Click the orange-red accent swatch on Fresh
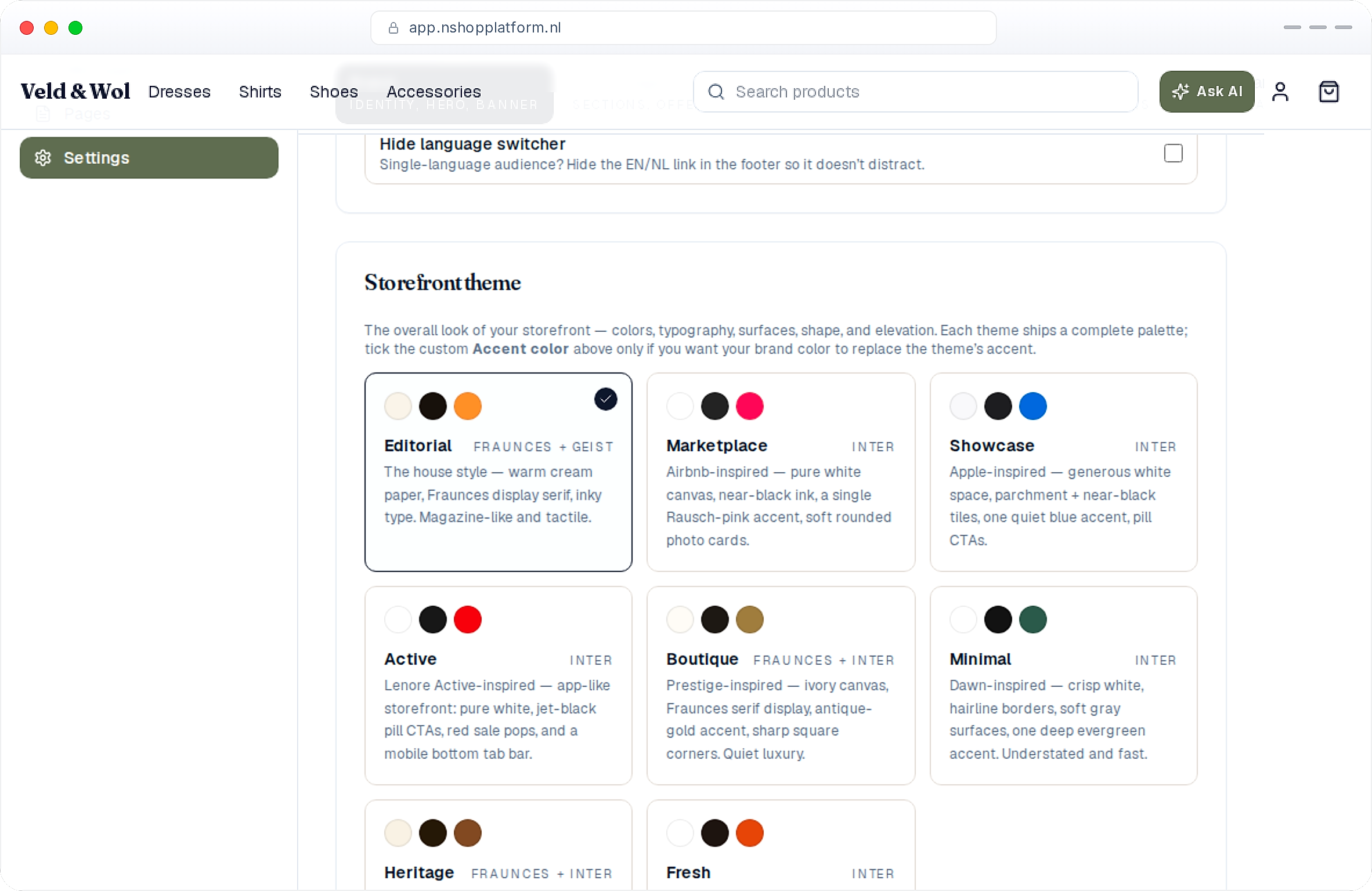The width and height of the screenshot is (1372, 891). [x=750, y=833]
